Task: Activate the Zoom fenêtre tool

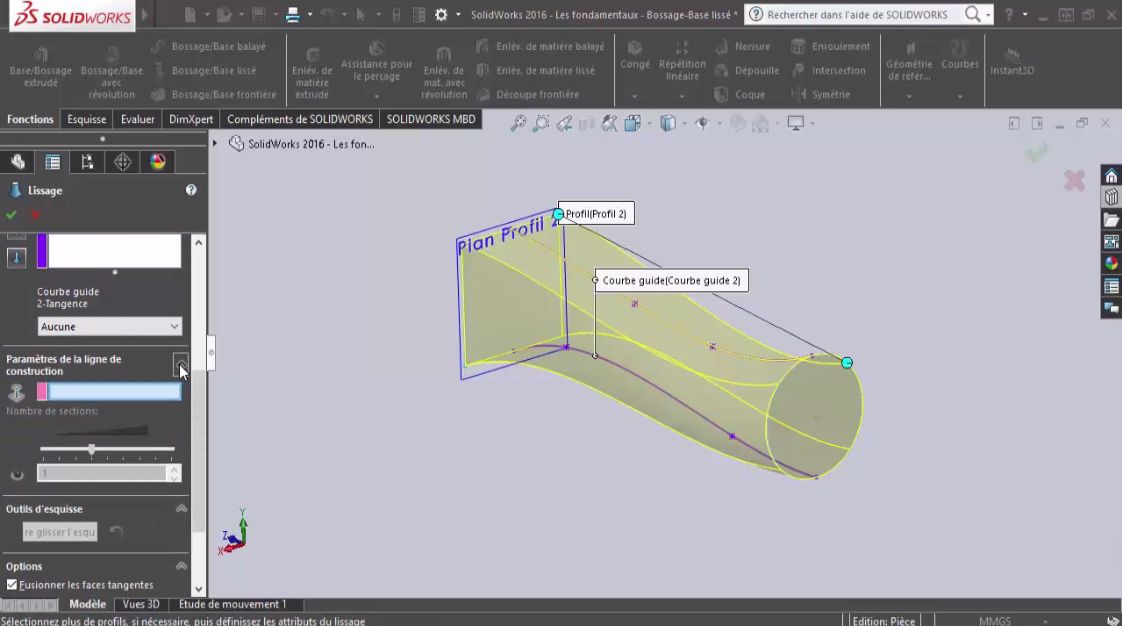Action: pyautogui.click(x=540, y=122)
